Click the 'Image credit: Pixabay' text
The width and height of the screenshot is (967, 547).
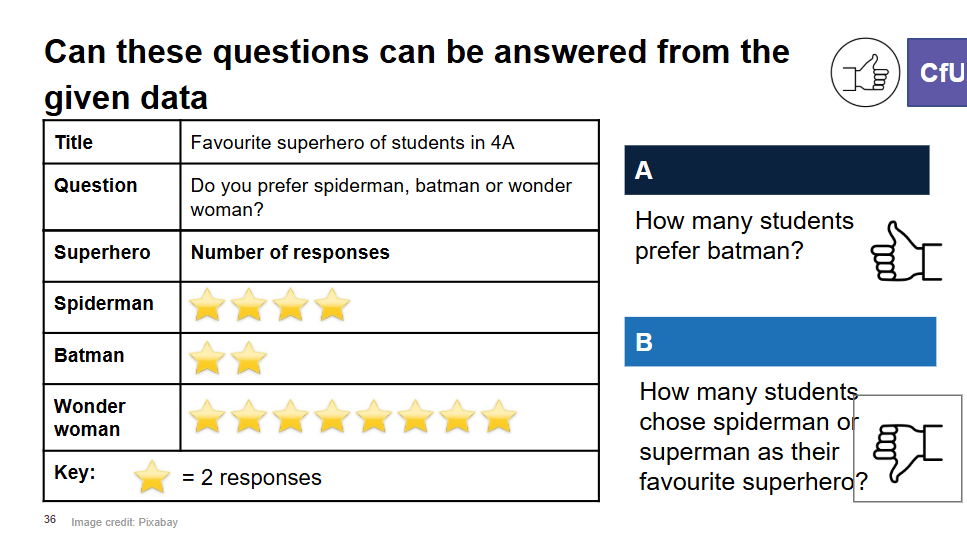(x=125, y=522)
